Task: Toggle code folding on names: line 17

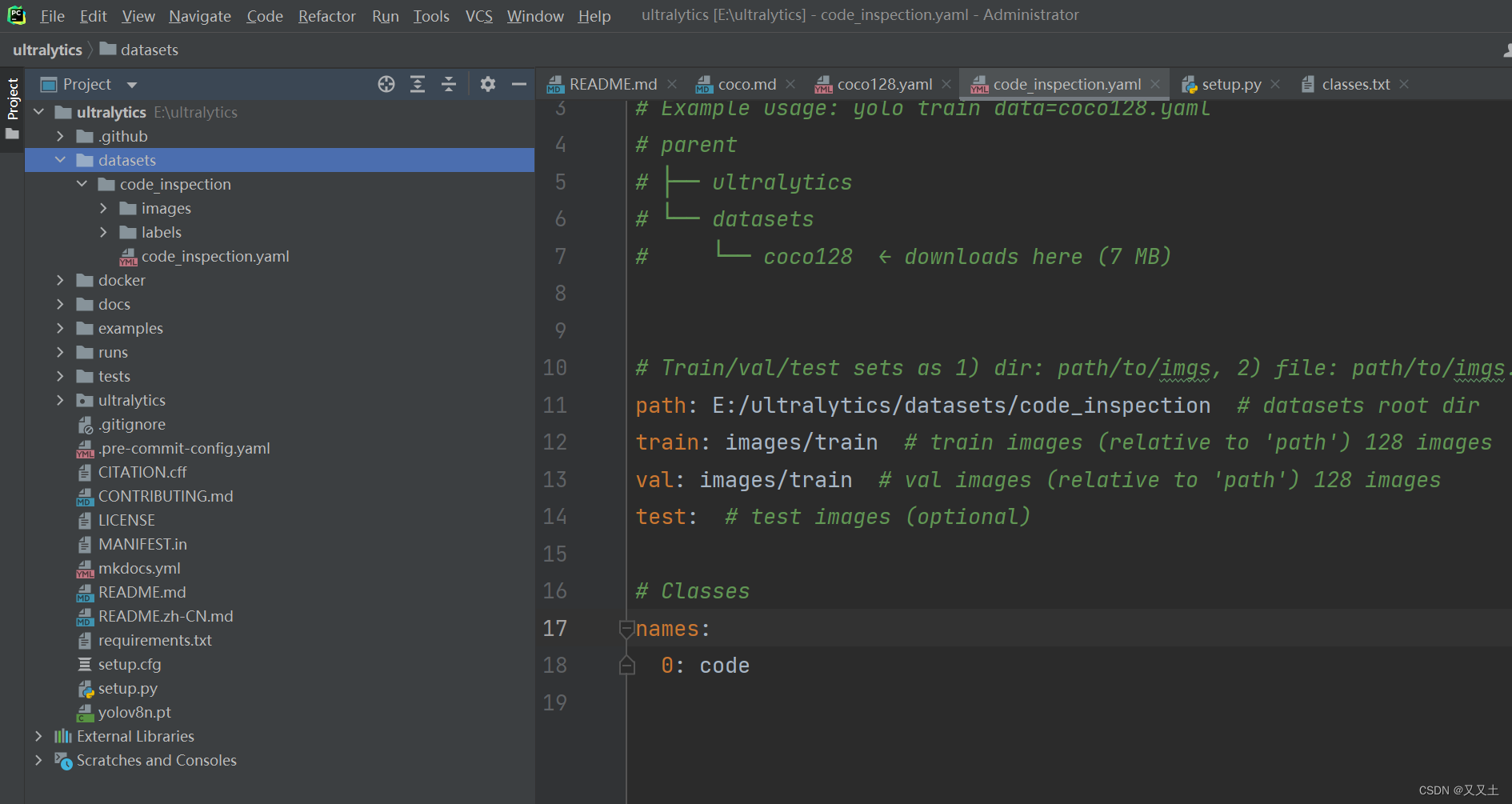Action: 626,630
